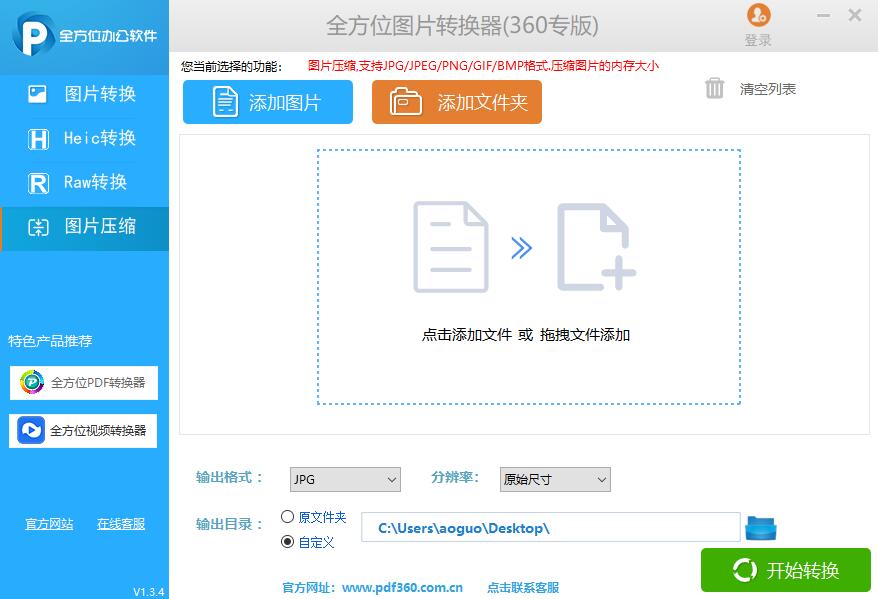
Task: Click the V1.3.4 version label
Action: (x=148, y=592)
